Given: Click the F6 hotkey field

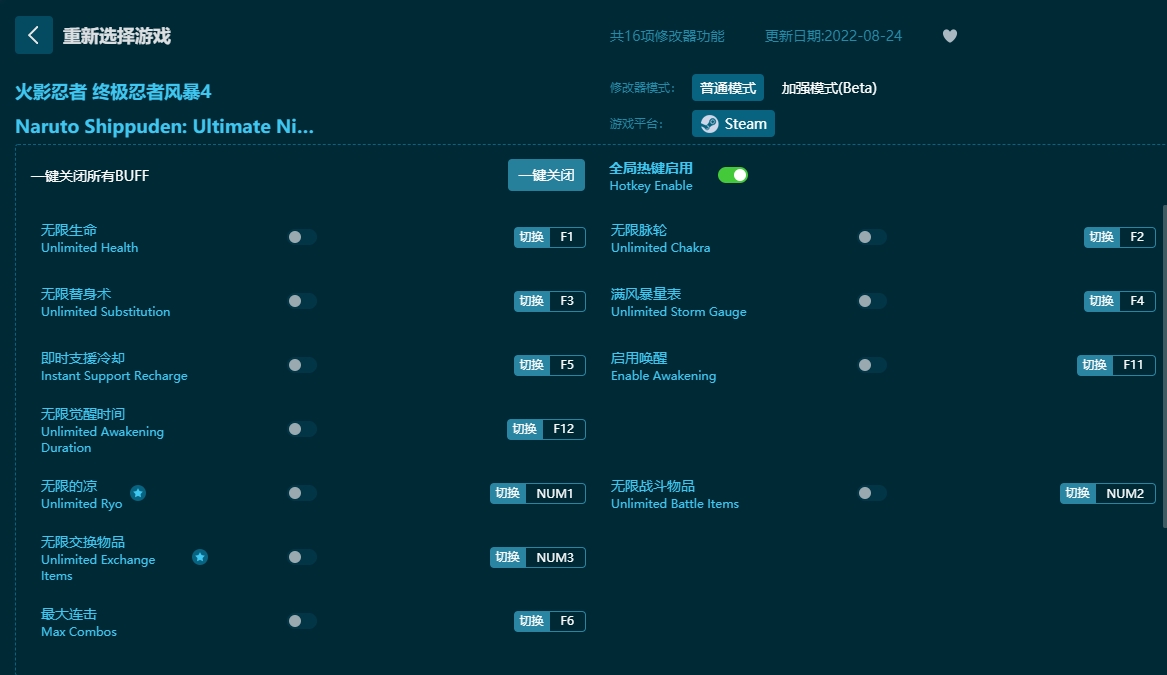Looking at the screenshot, I should tap(567, 621).
